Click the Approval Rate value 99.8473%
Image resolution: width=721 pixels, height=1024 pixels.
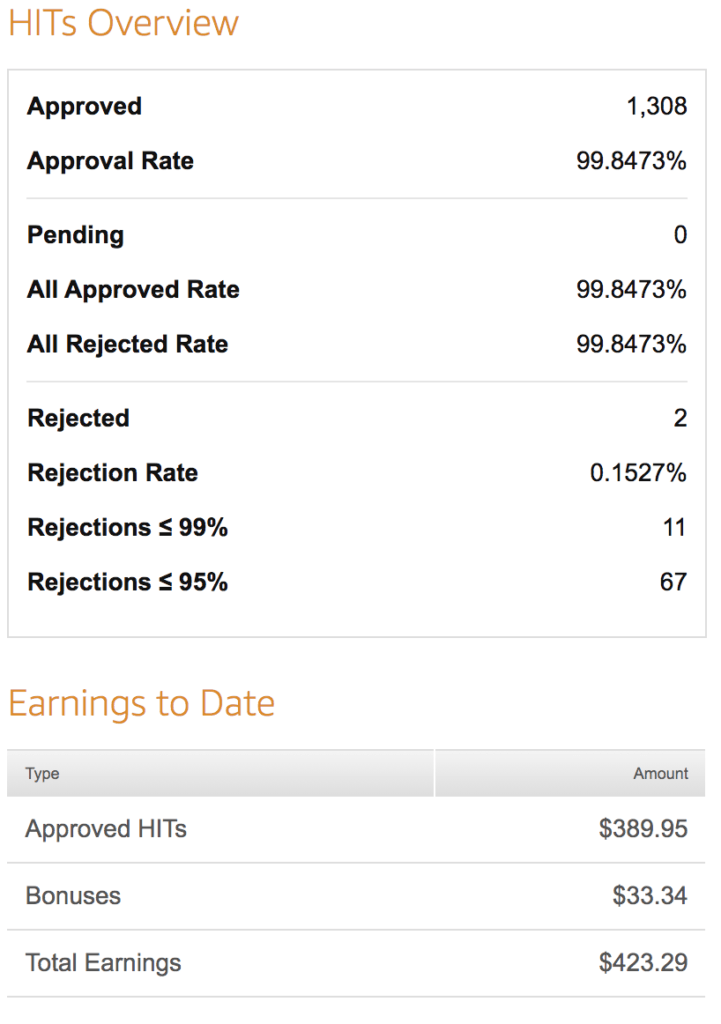pos(631,161)
